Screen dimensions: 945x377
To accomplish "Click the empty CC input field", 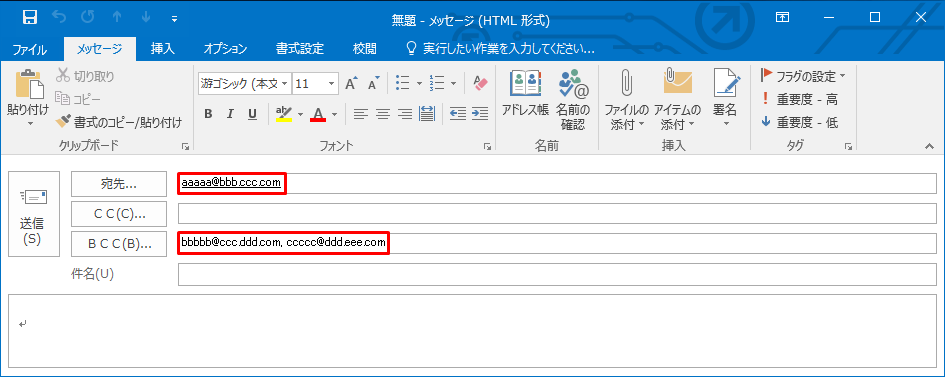I will pos(557,213).
